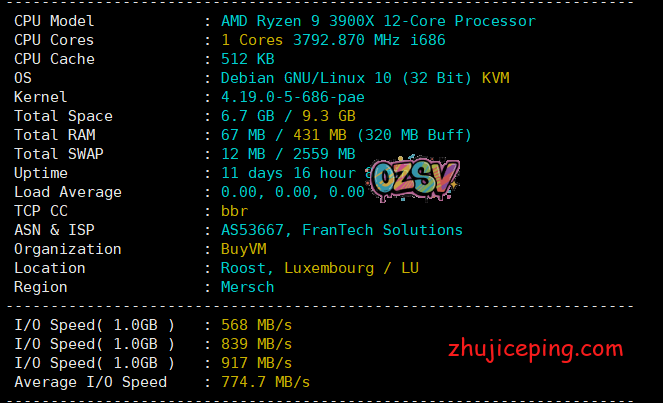Click the Total SWAP value 12 MB

point(243,154)
